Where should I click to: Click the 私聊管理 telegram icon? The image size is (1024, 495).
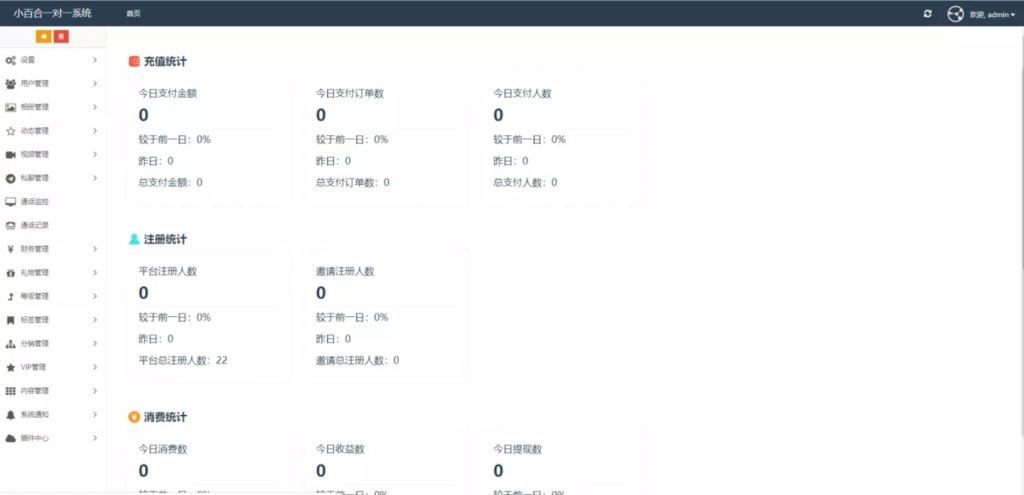click(10, 178)
